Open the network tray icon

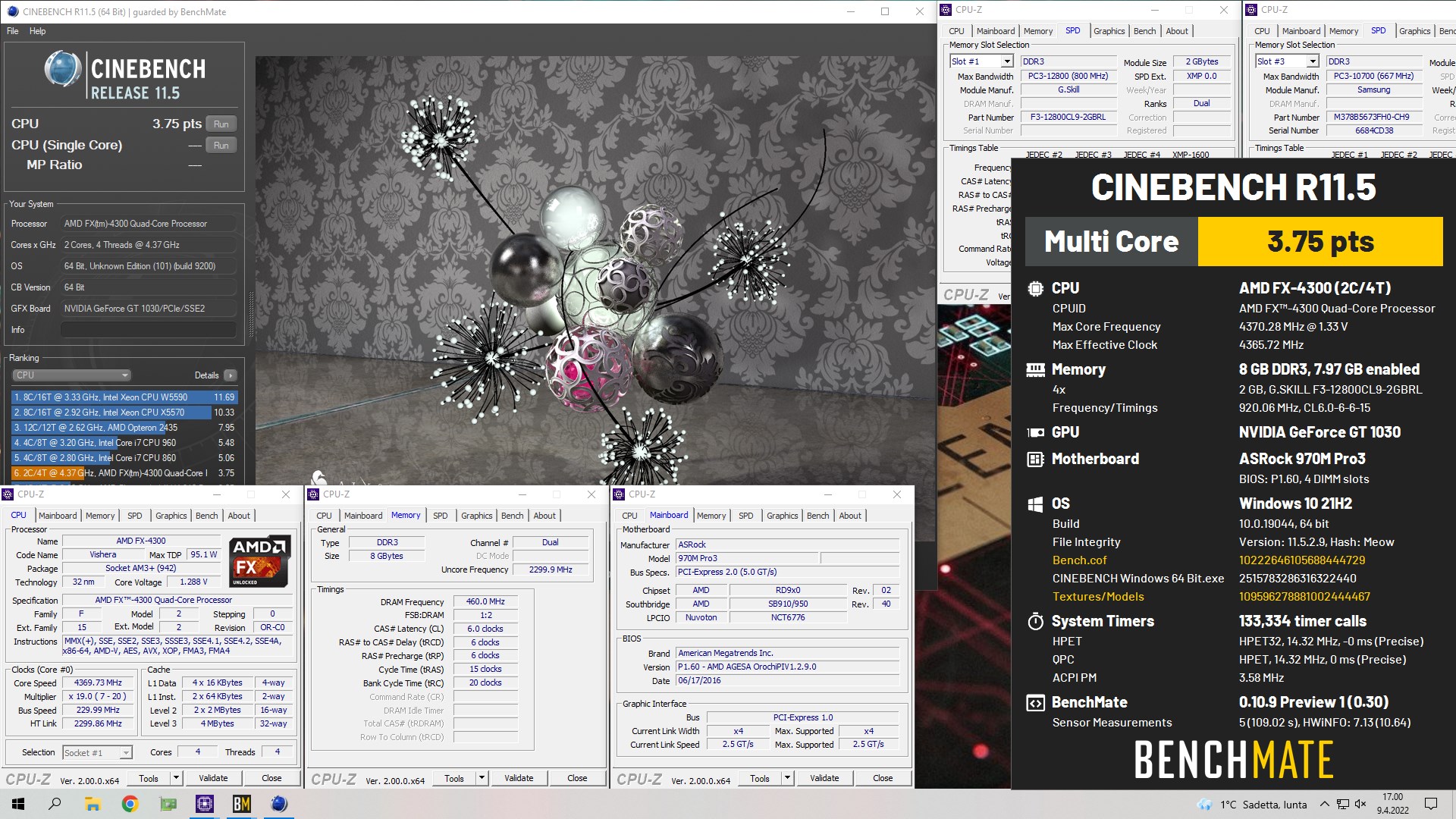pyautogui.click(x=1342, y=804)
